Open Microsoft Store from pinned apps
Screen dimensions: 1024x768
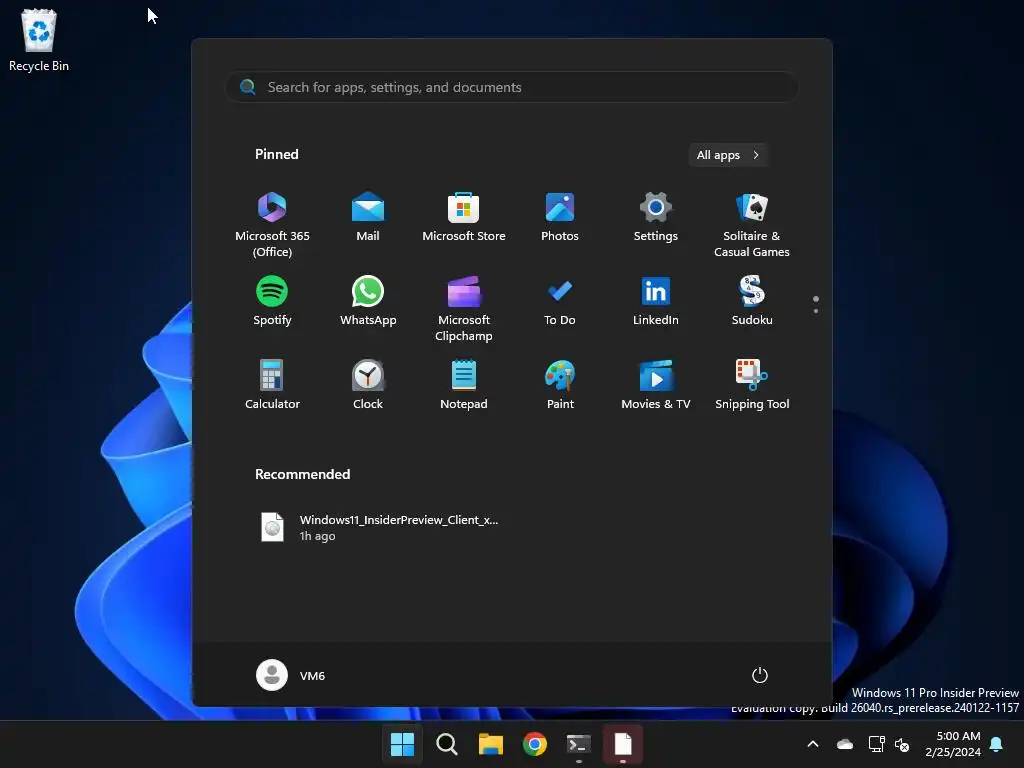(x=464, y=218)
